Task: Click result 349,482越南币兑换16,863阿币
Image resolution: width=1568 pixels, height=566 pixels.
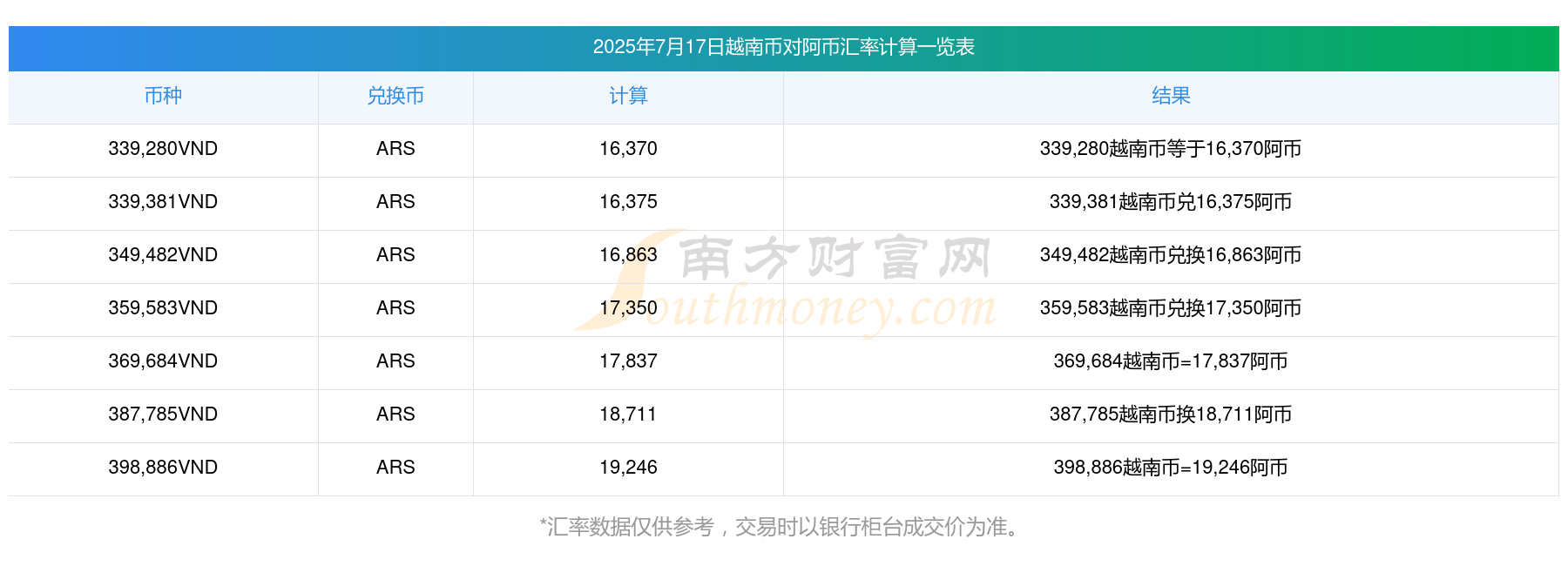Action: point(1171,255)
